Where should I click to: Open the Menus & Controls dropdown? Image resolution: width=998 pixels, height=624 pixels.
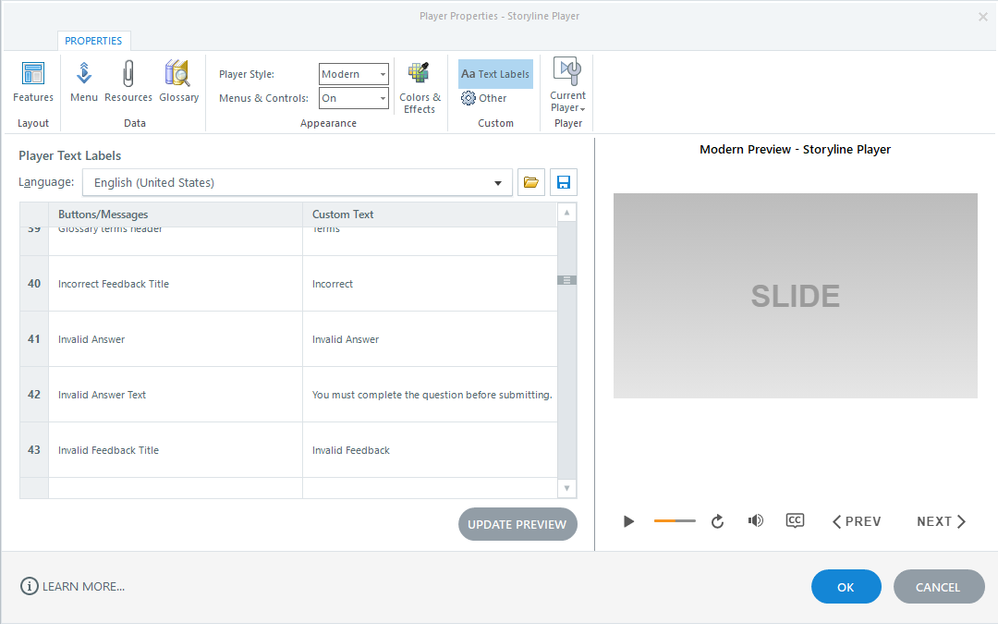point(353,98)
